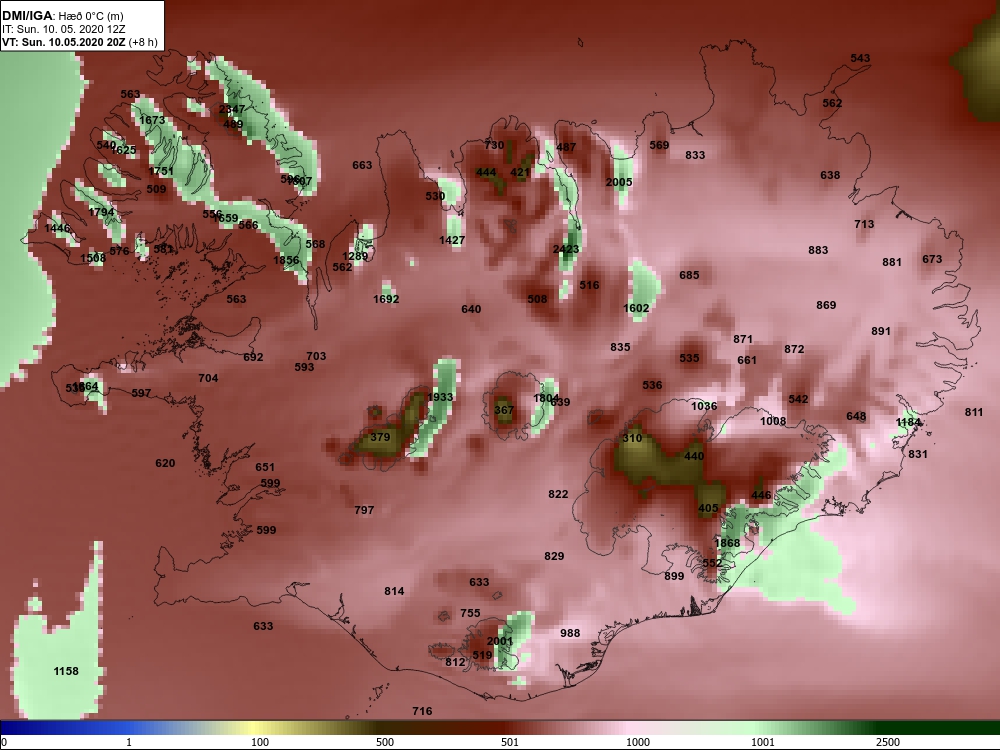Click the 822 height value
The image size is (1000, 750).
point(558,494)
